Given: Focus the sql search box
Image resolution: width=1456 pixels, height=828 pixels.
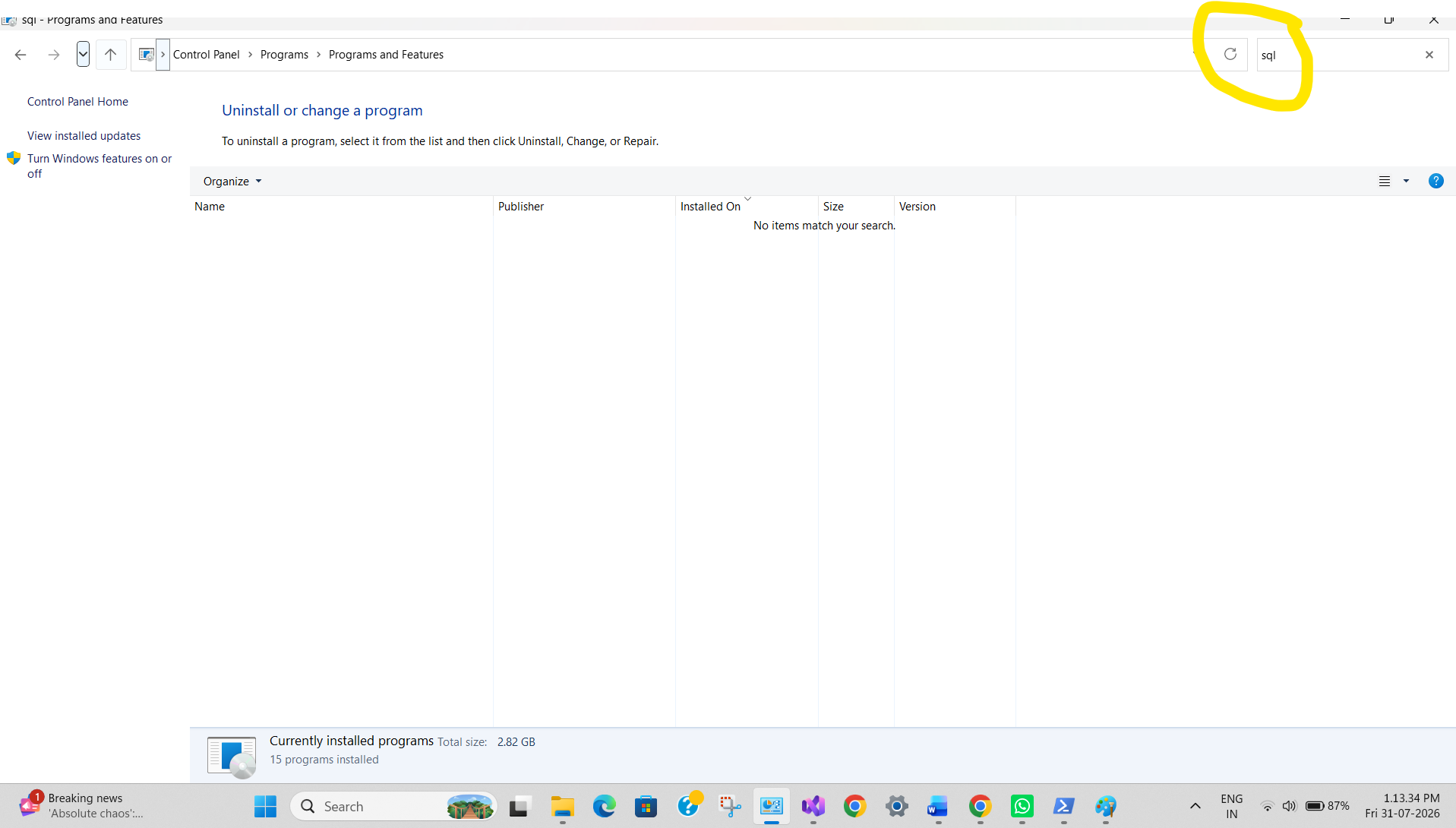Looking at the screenshot, I should pyautogui.click(x=1338, y=55).
